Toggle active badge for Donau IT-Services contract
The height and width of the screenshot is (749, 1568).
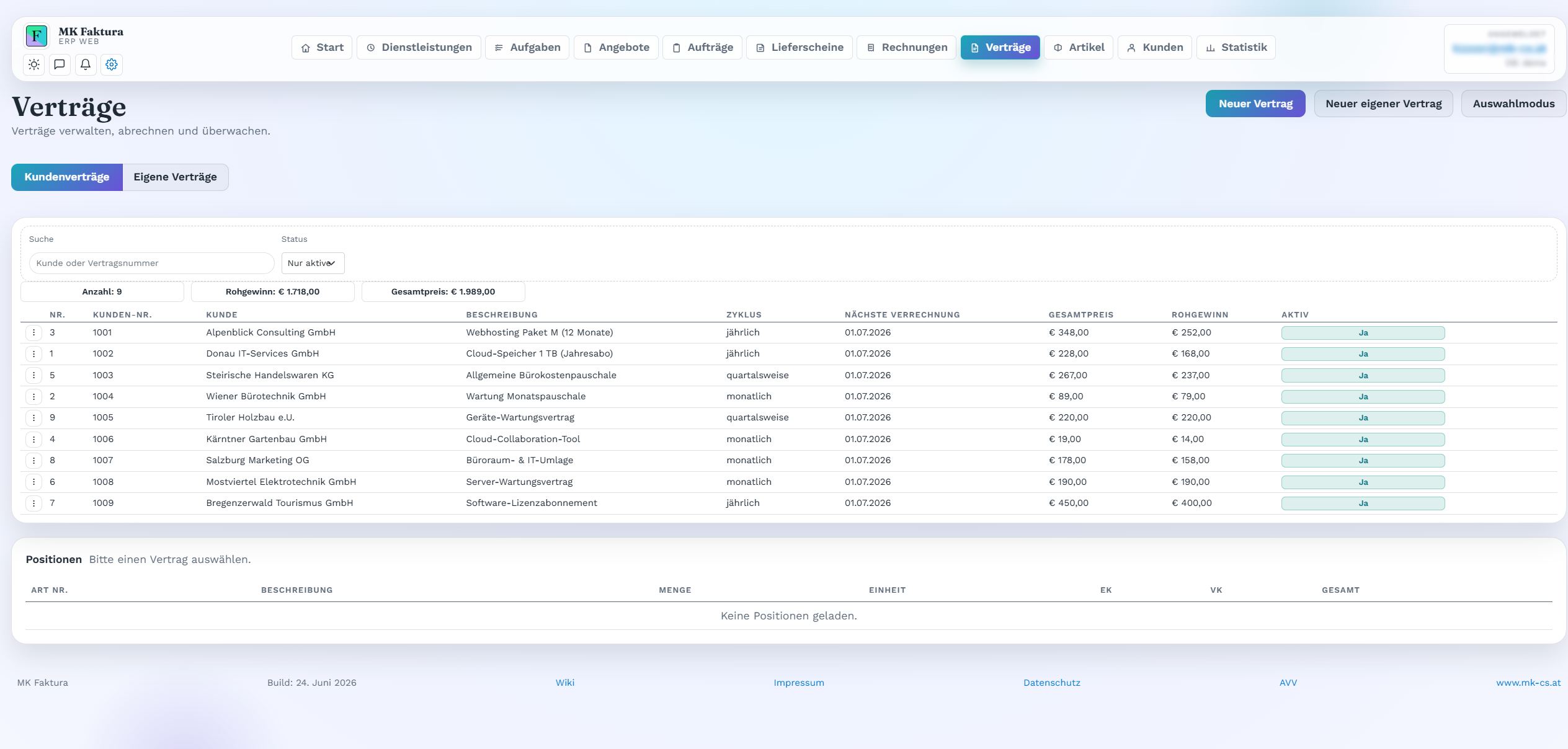pos(1363,354)
